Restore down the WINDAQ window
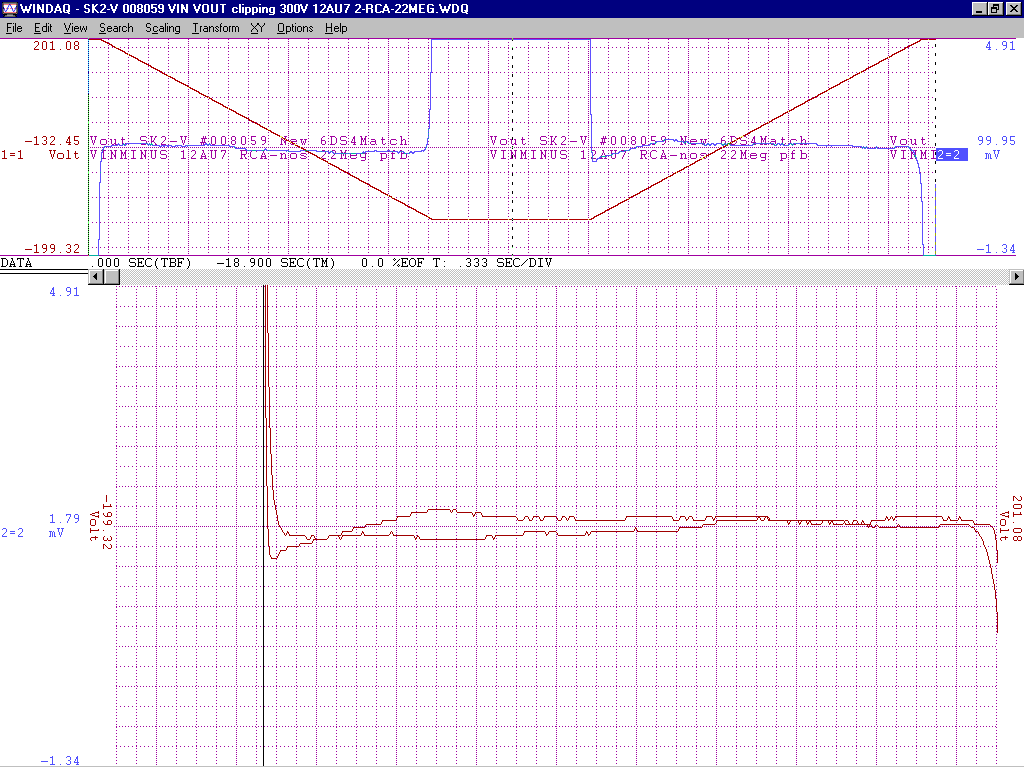The height and width of the screenshot is (768, 1024). click(995, 9)
